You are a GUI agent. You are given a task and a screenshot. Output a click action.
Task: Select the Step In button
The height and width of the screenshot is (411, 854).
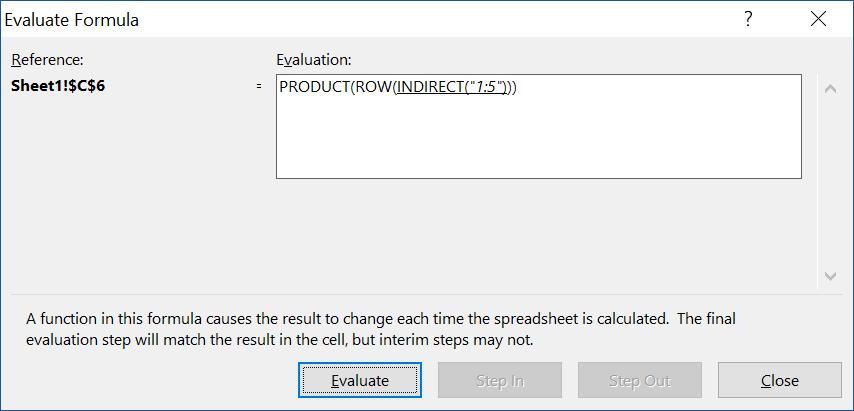[499, 380]
